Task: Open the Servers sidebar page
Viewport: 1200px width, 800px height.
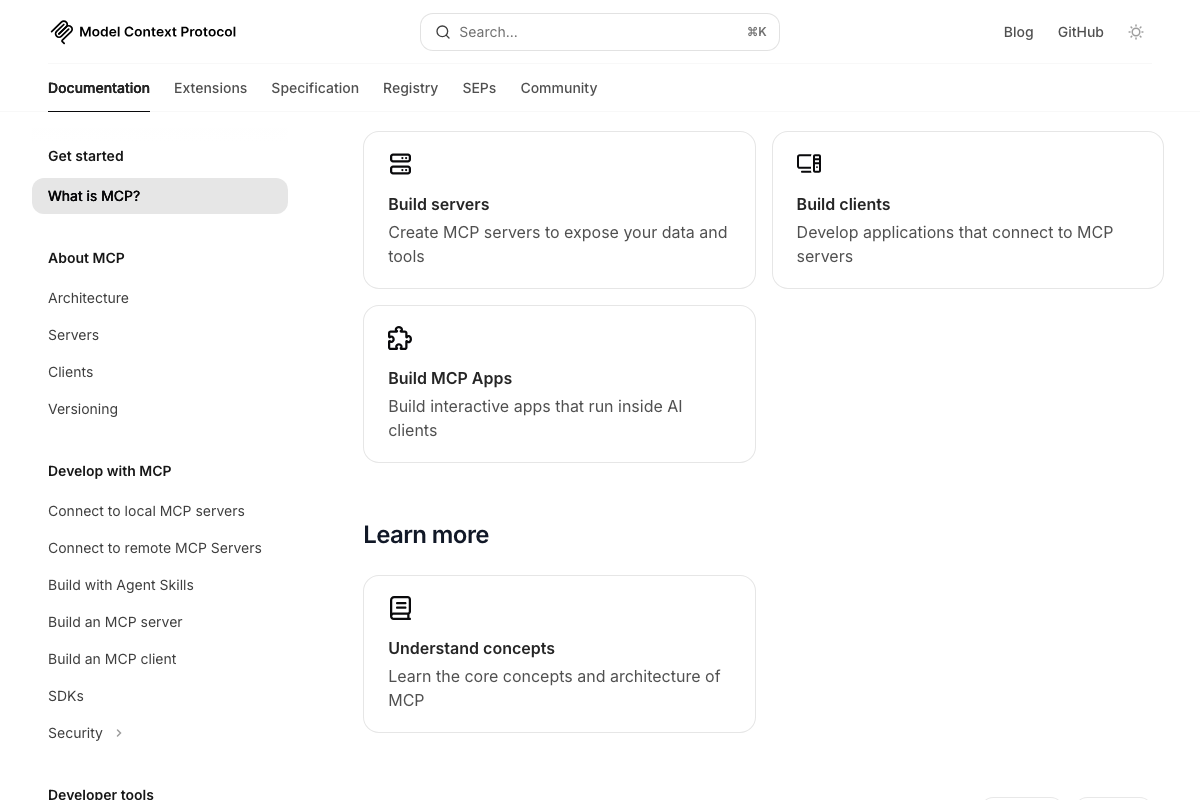Action: point(73,335)
